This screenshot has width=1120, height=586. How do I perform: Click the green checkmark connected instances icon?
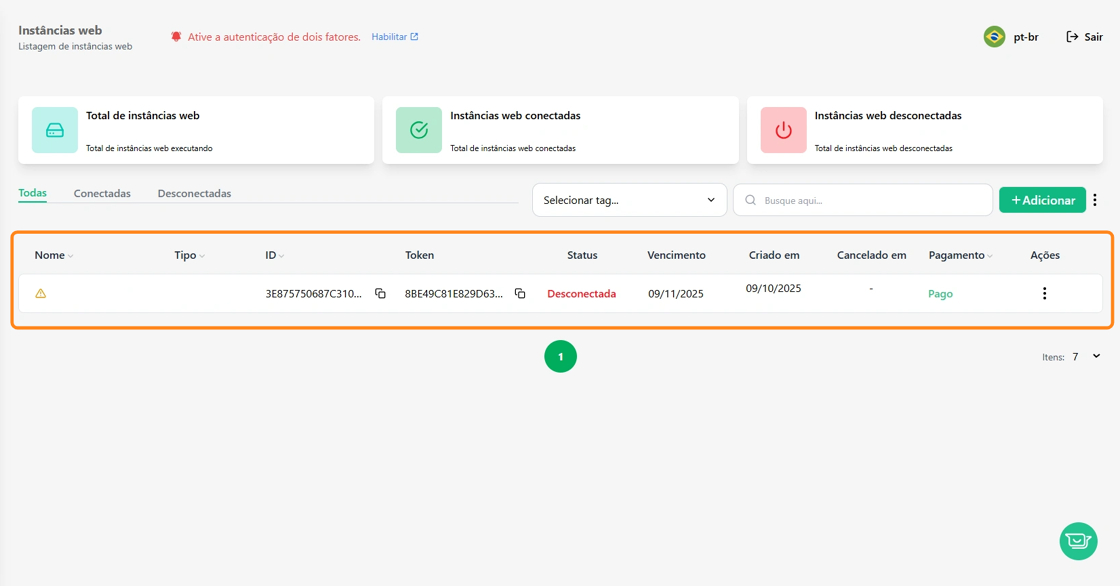point(419,130)
